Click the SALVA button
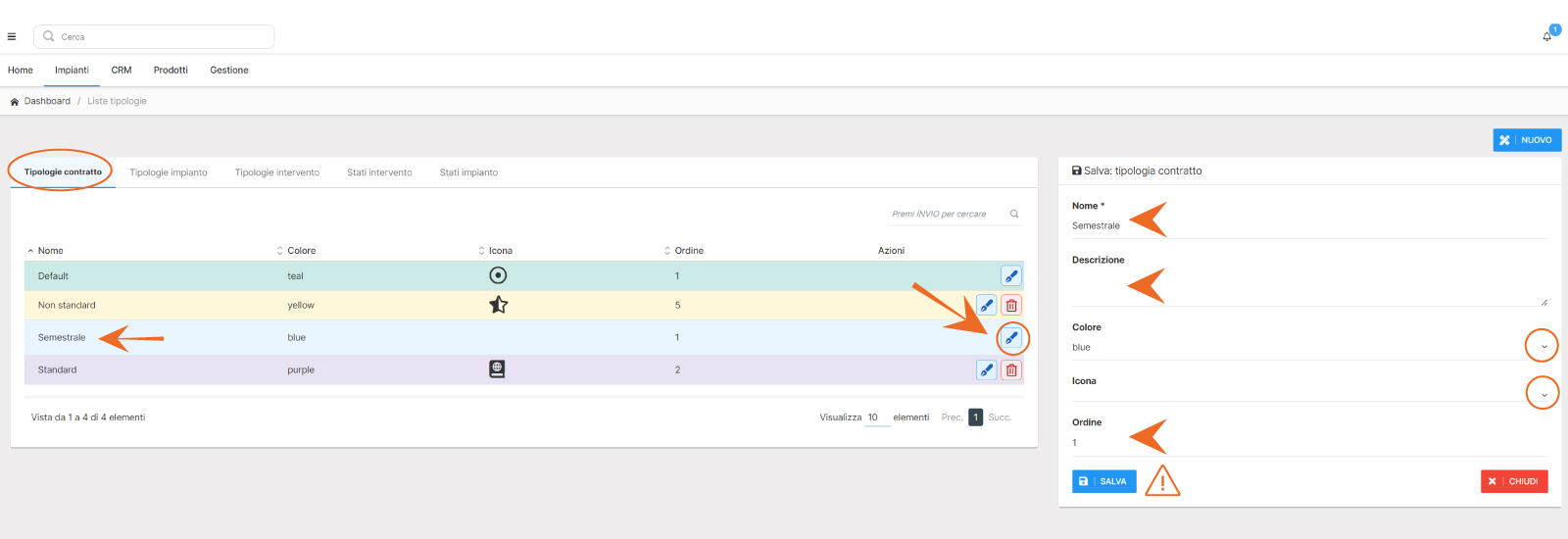 point(1103,481)
